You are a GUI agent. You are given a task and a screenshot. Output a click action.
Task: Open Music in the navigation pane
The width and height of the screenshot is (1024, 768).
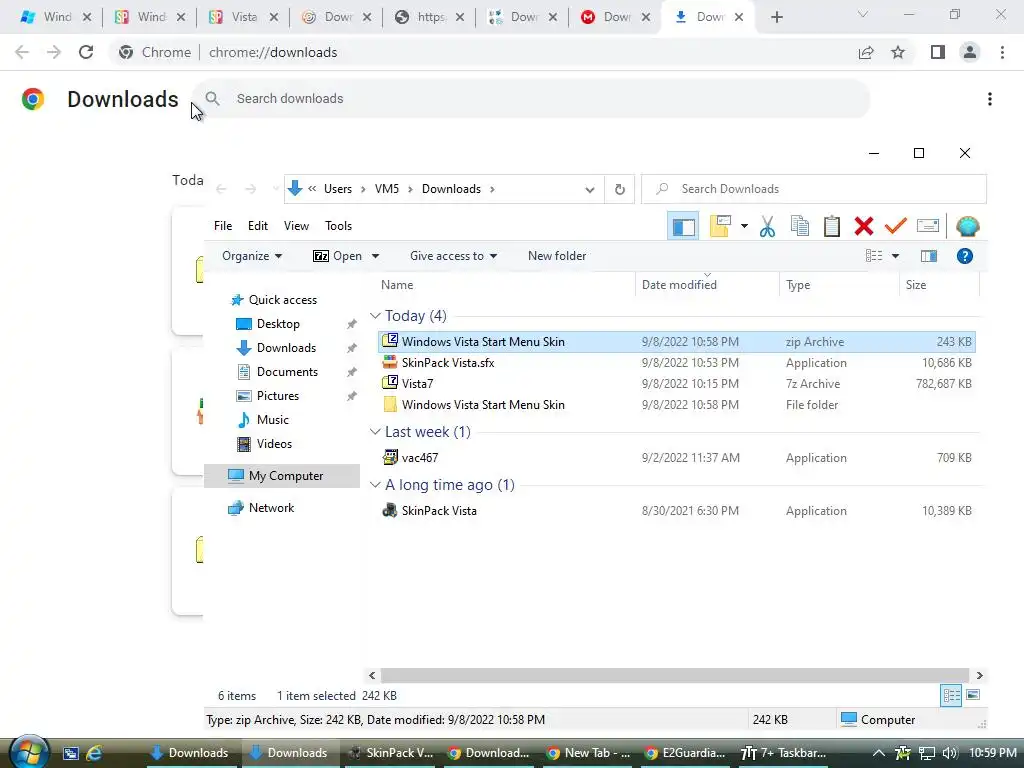[x=272, y=420]
